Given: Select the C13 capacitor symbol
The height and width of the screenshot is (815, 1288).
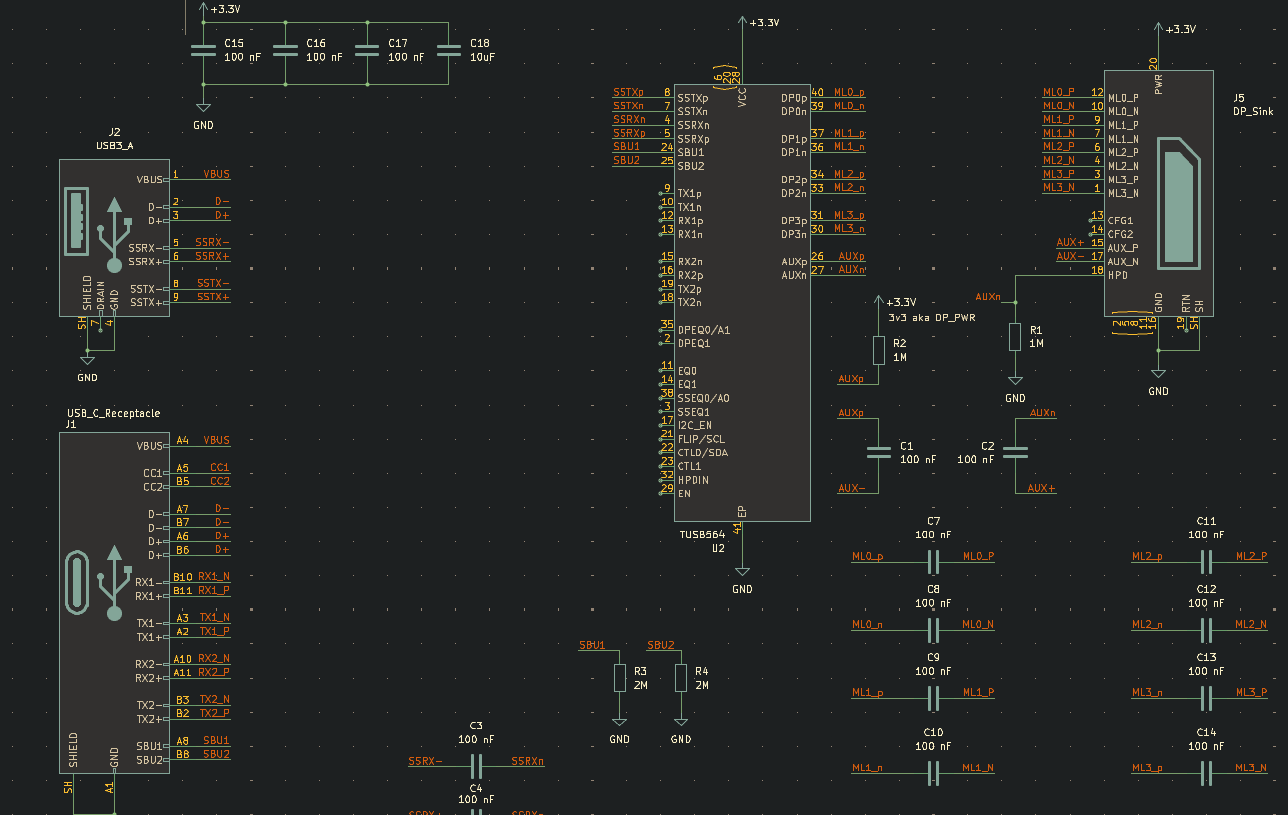Looking at the screenshot, I should pyautogui.click(x=1206, y=698).
